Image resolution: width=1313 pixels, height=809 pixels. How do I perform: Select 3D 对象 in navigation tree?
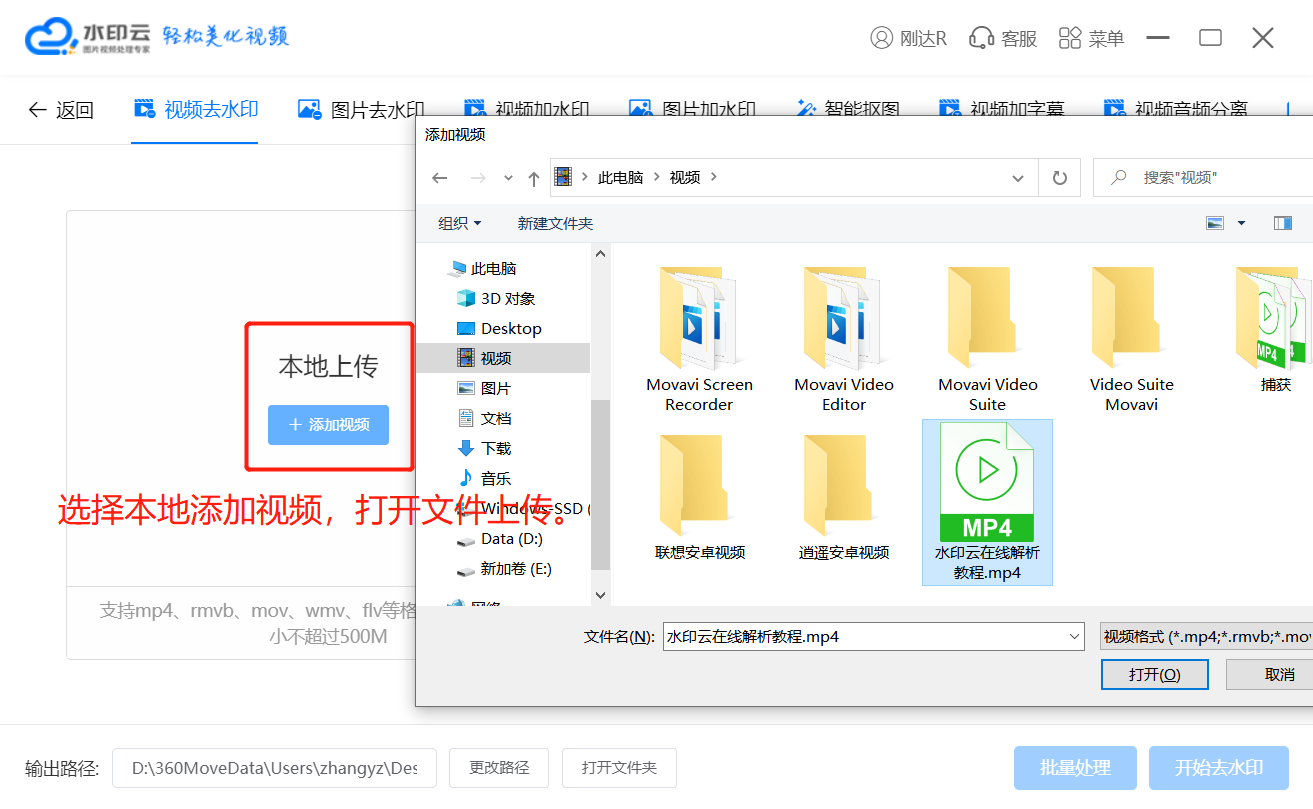click(508, 298)
